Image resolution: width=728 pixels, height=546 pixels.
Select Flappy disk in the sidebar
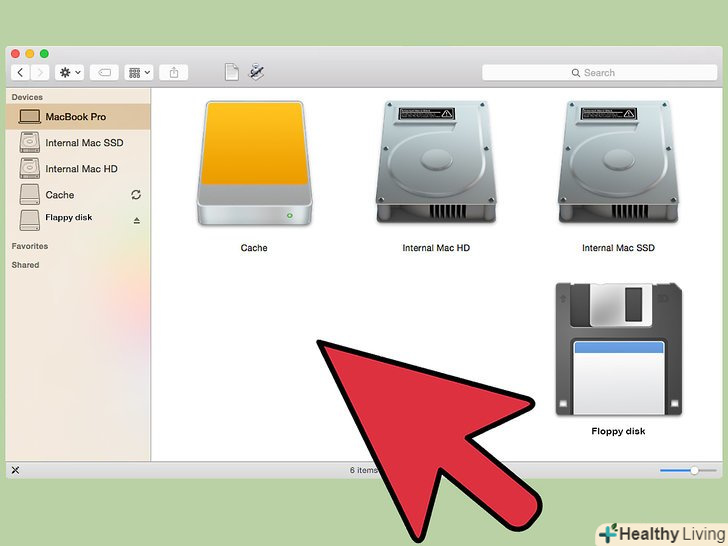78,220
